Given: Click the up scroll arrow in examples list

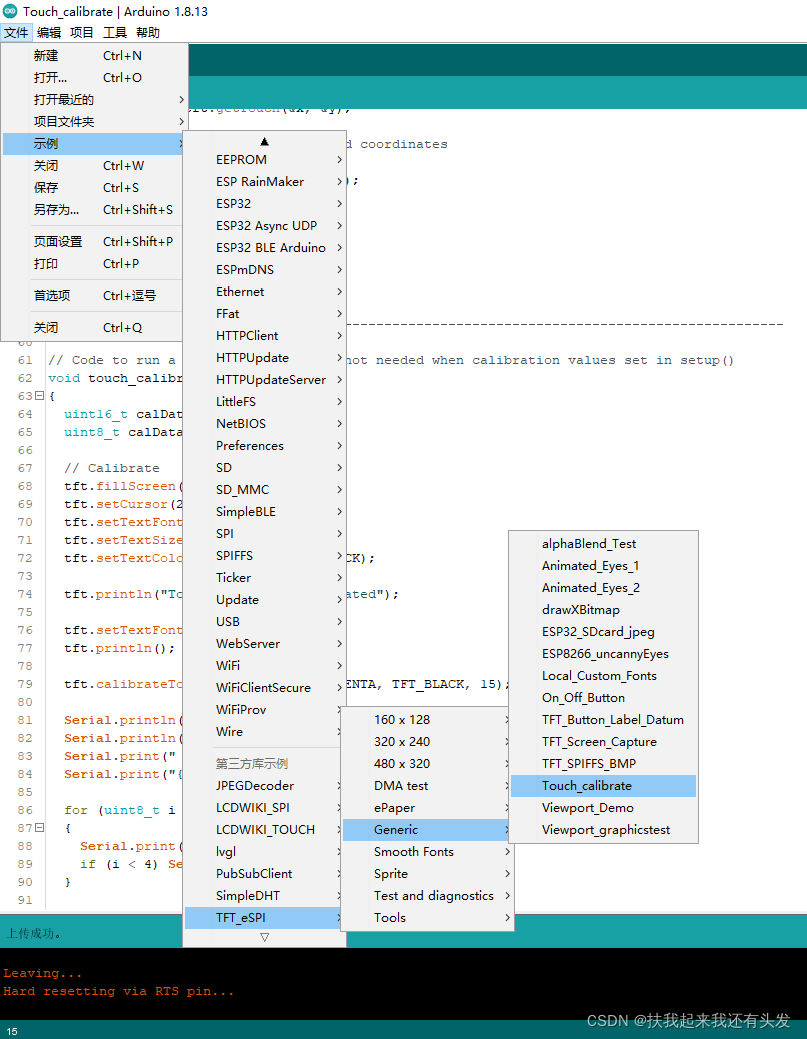Looking at the screenshot, I should click(x=264, y=141).
